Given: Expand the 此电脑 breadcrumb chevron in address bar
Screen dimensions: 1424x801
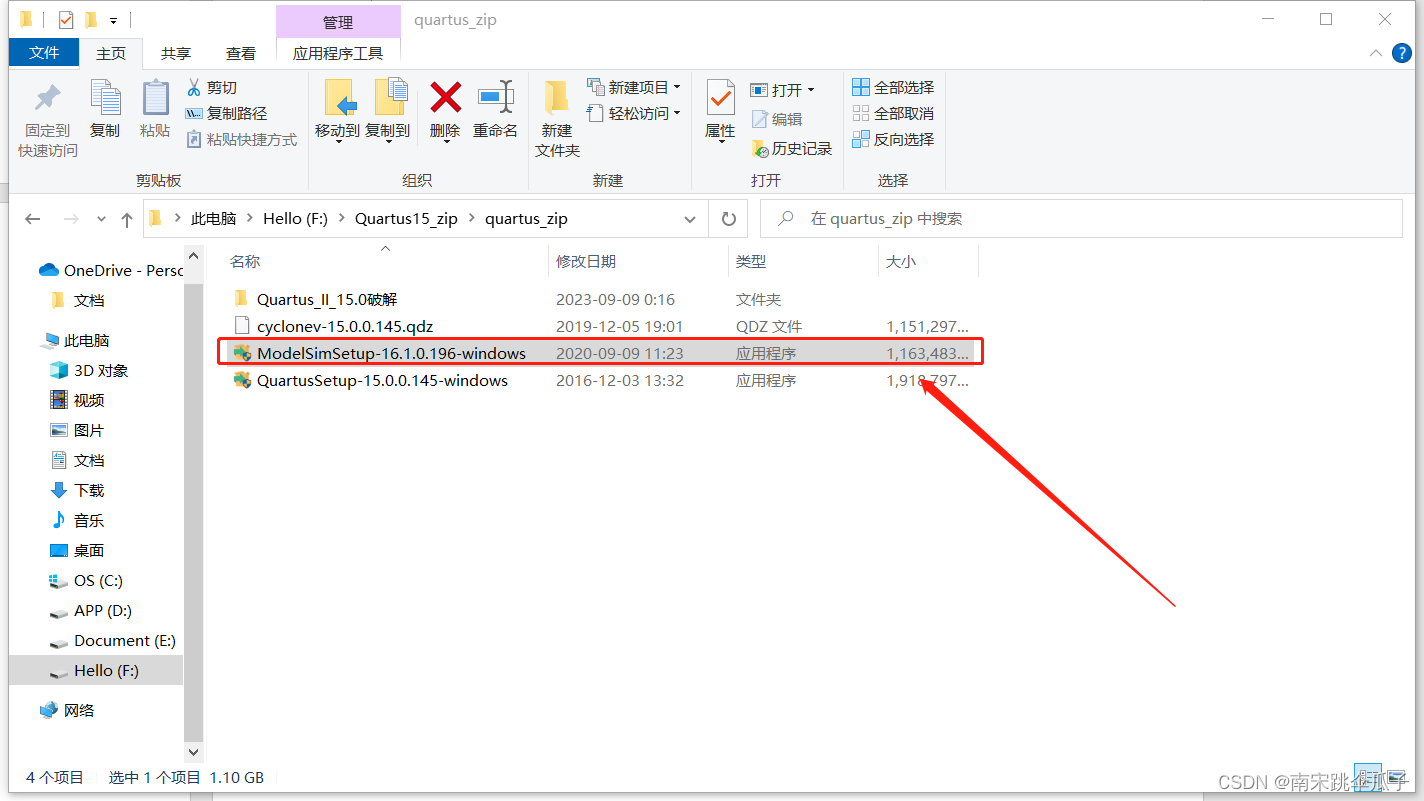Looking at the screenshot, I should pos(250,219).
